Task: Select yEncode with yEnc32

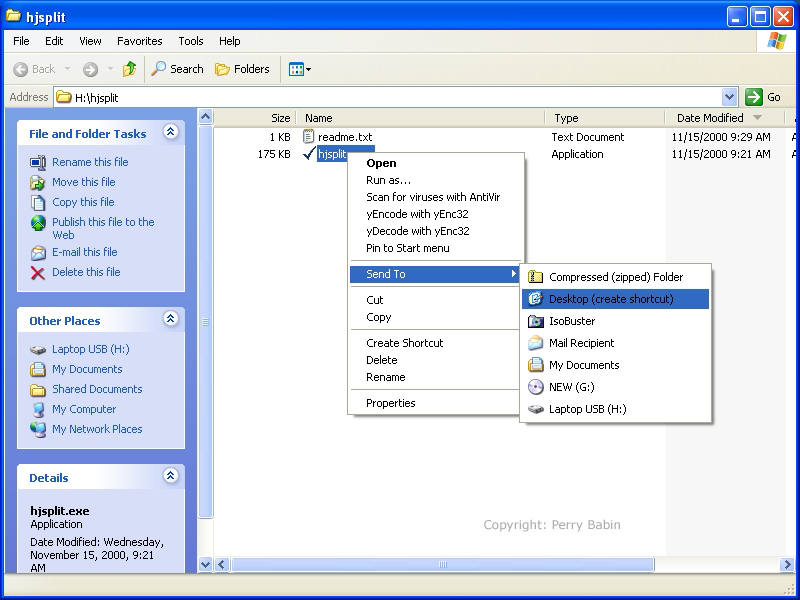Action: click(x=436, y=214)
